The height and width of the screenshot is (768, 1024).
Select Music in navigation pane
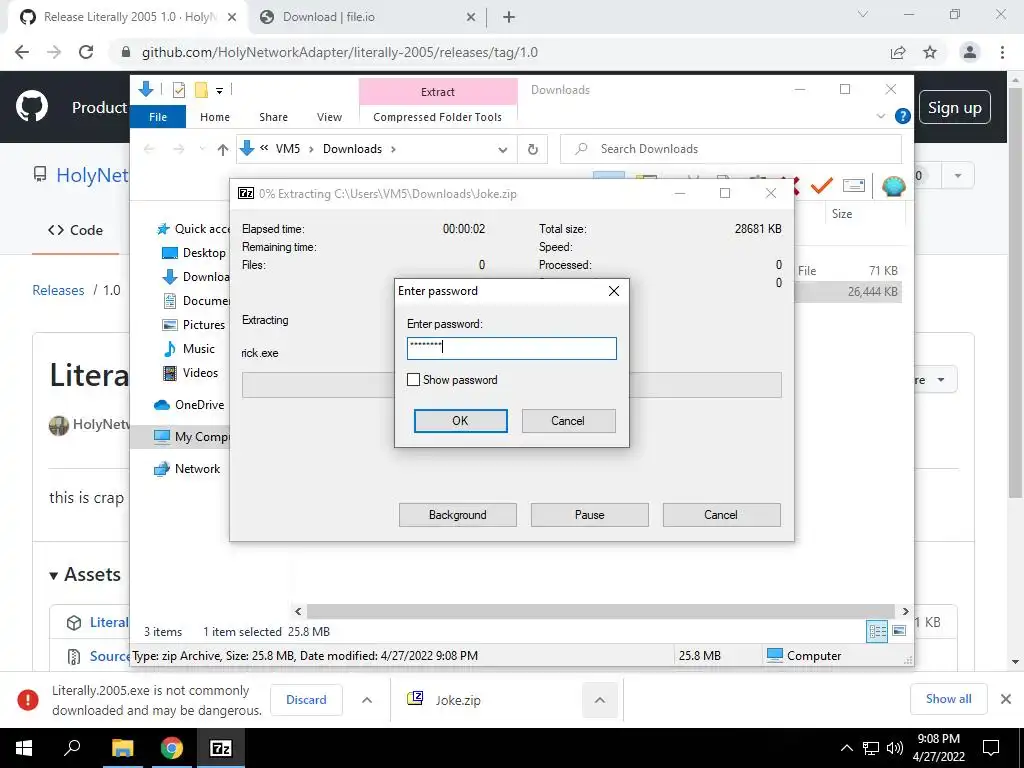[x=188, y=349]
